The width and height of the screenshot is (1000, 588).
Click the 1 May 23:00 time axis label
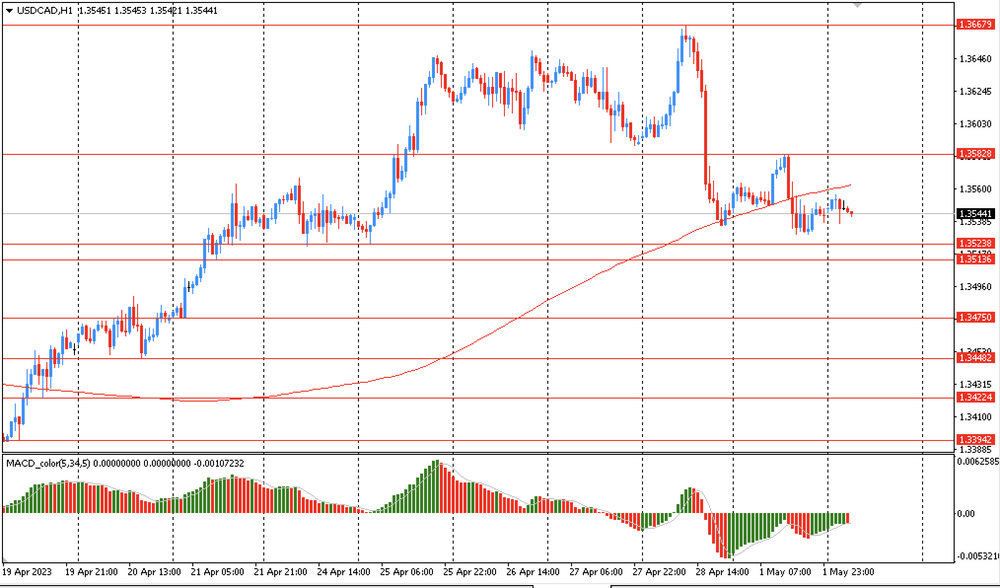point(847,570)
